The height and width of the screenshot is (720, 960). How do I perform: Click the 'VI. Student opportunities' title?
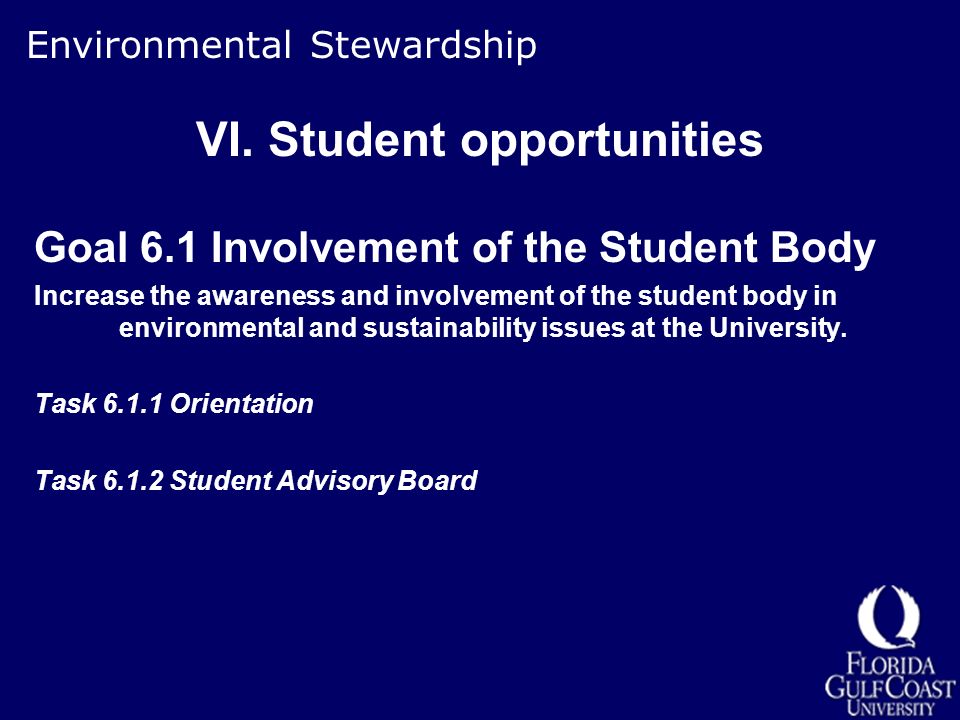[479, 140]
